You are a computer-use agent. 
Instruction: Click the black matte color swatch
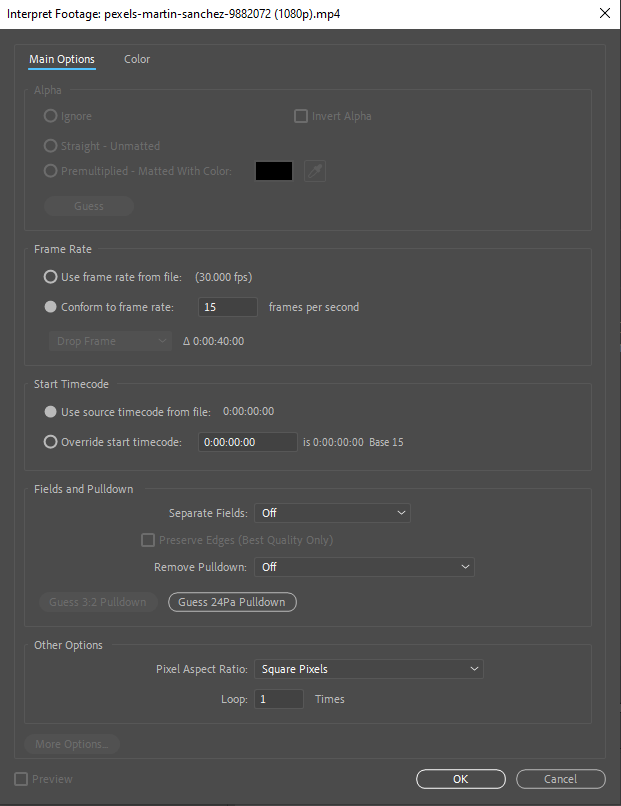pos(274,171)
